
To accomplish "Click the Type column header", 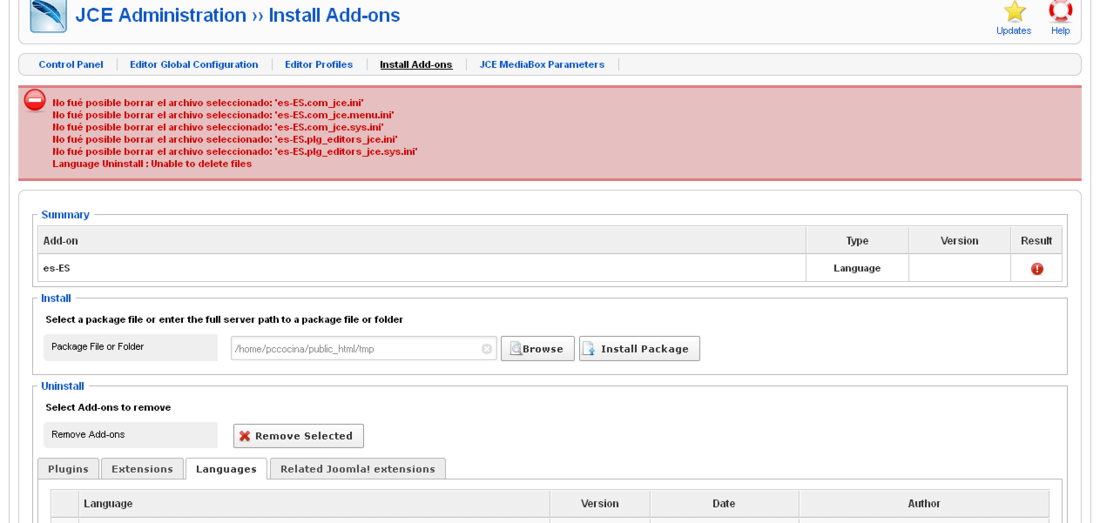I will click(857, 240).
